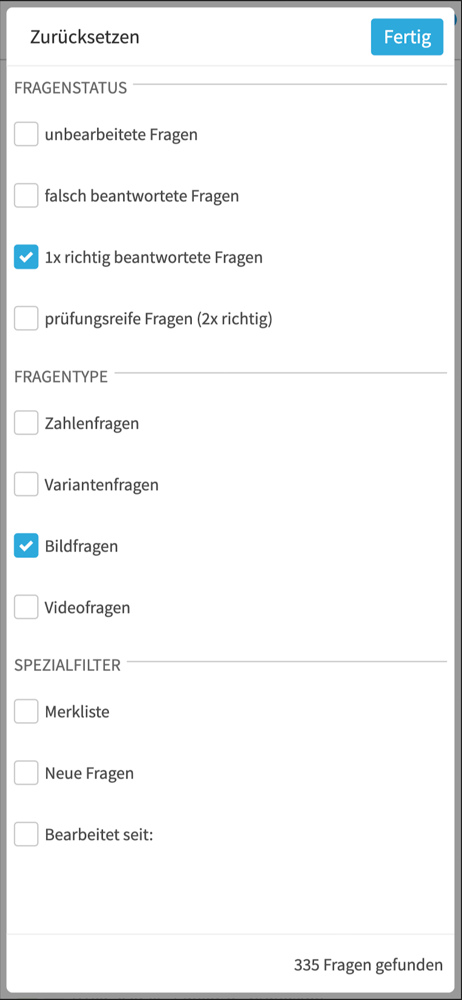Enable the Zahlenfragen checkbox
Viewport: 462px width, 1000px height.
(x=26, y=423)
